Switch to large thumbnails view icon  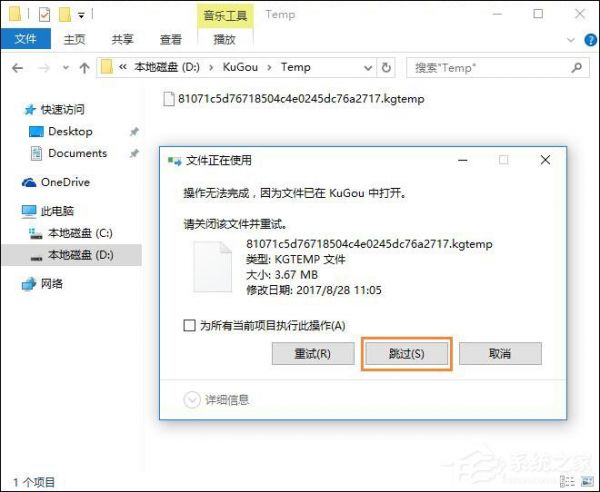point(587,481)
